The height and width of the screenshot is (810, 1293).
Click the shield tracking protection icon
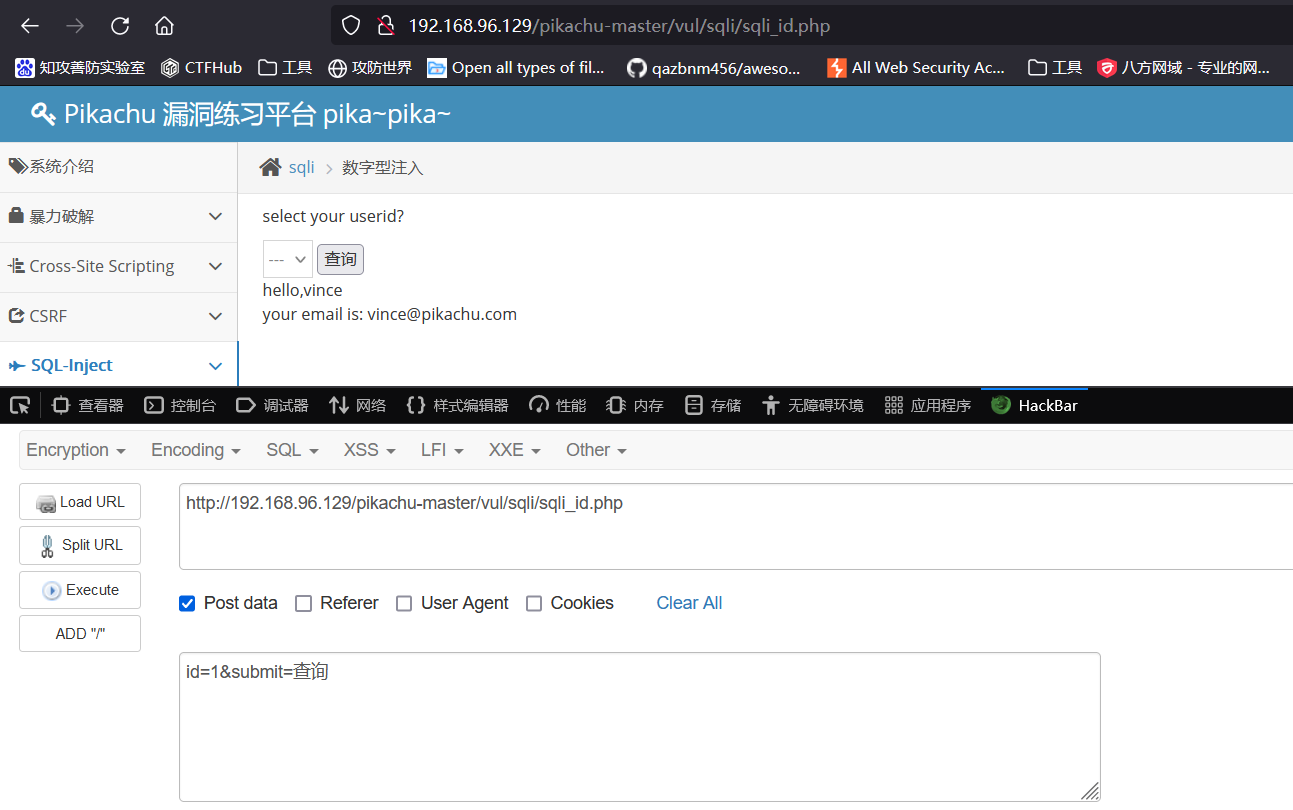click(x=350, y=26)
